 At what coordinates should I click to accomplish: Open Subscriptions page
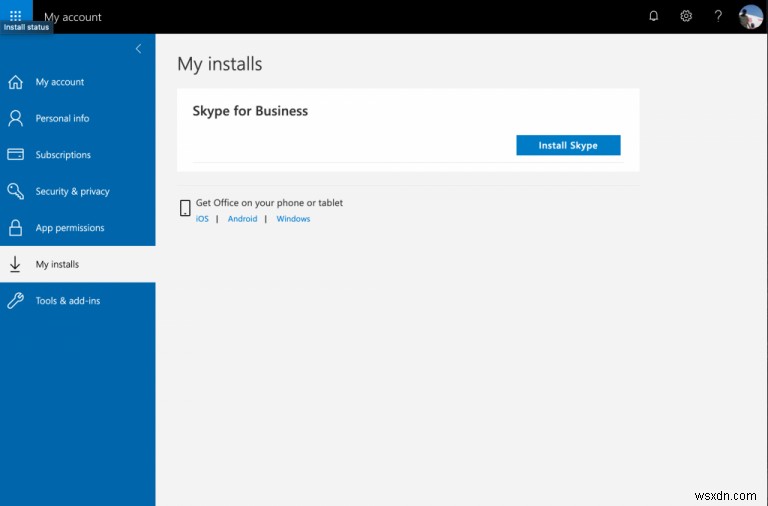77,155
